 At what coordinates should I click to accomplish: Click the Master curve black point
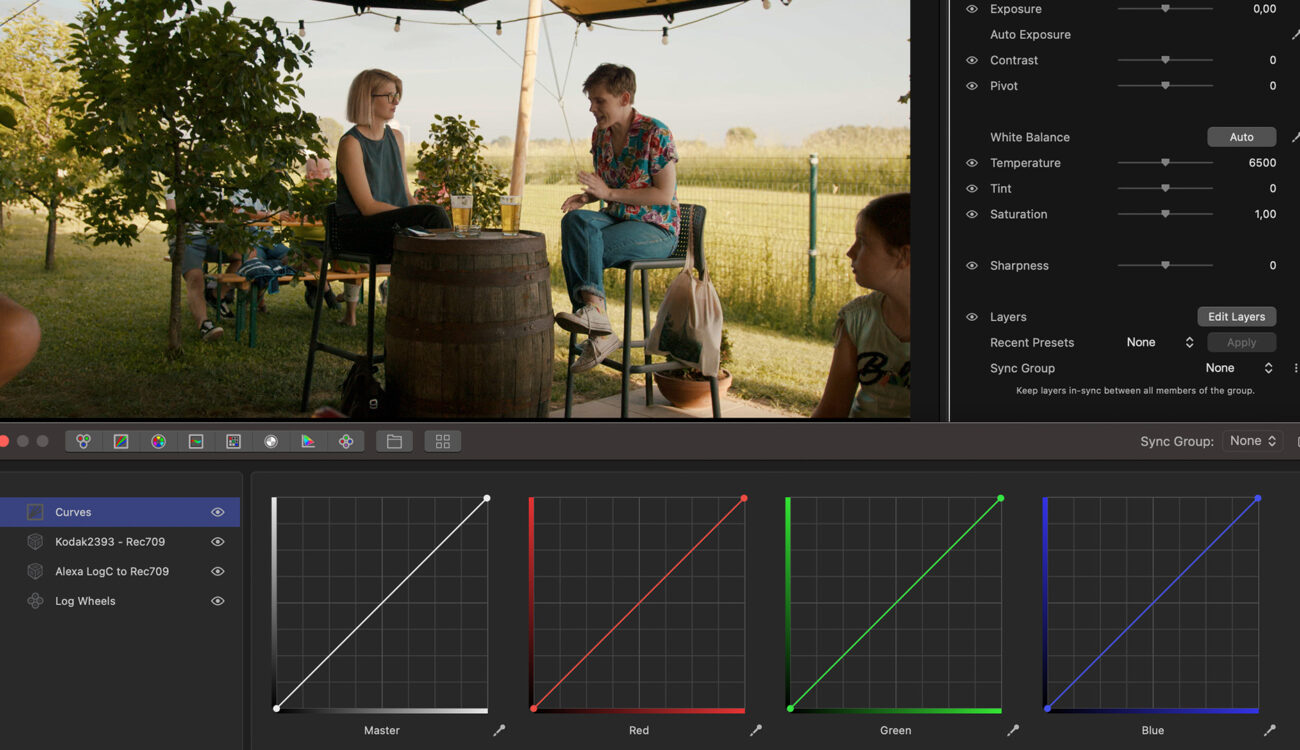click(x=276, y=709)
